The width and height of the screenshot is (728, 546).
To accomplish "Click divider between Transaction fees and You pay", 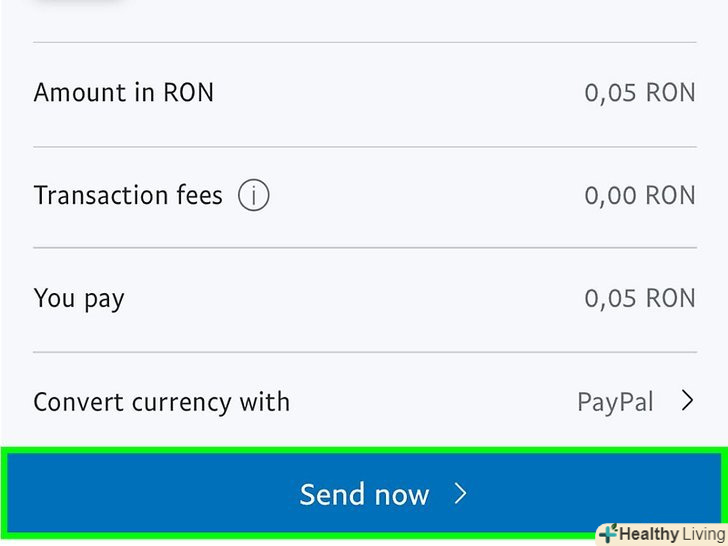I will click(x=364, y=247).
